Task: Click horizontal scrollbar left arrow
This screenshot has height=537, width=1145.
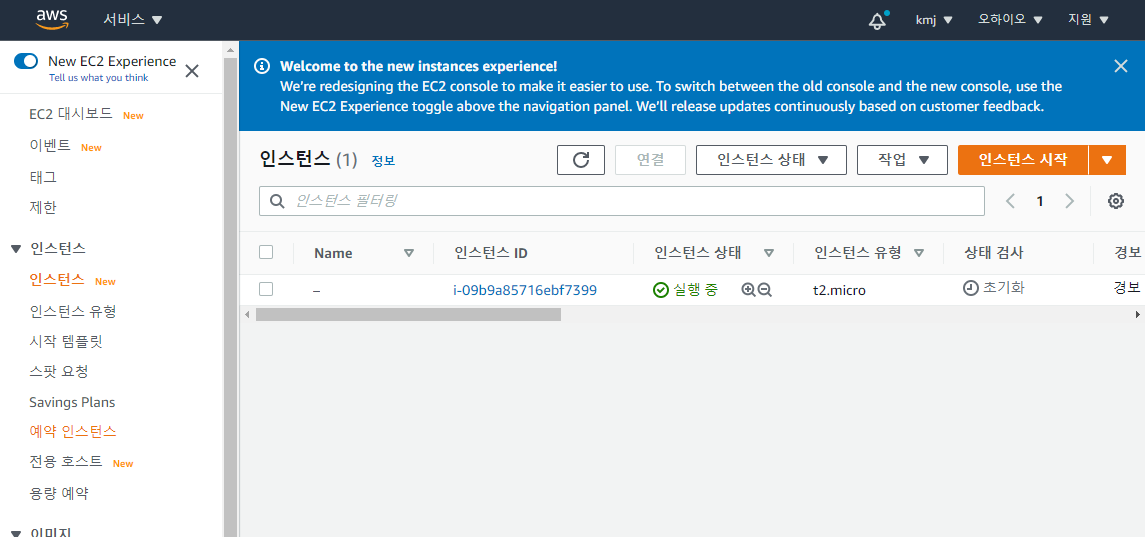Action: (x=247, y=314)
